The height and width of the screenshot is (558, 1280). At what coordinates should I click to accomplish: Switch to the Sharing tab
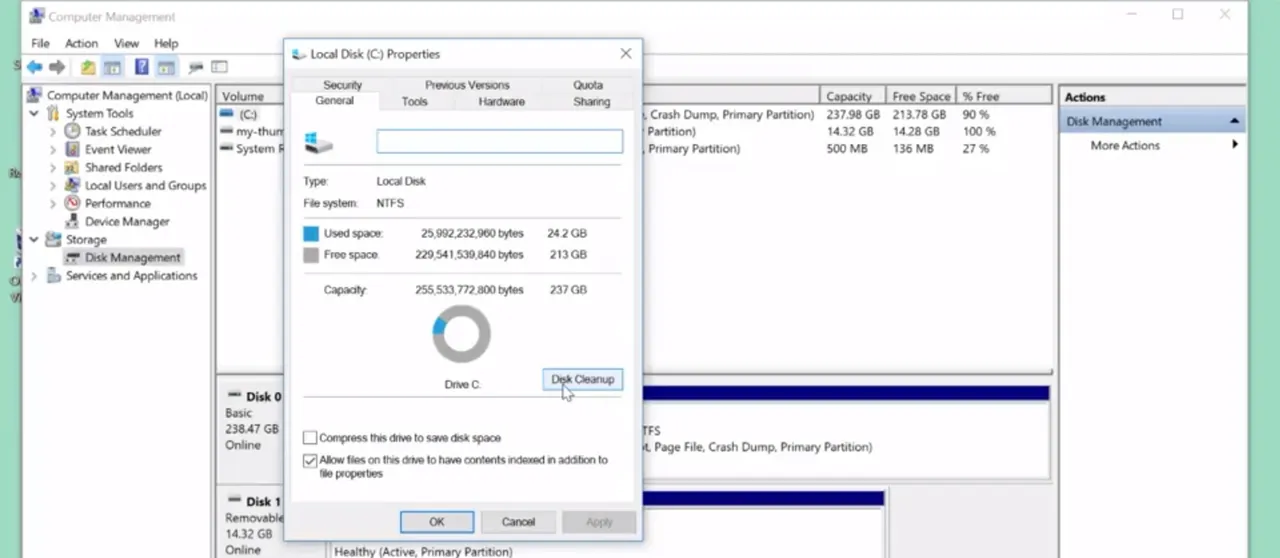click(x=592, y=101)
